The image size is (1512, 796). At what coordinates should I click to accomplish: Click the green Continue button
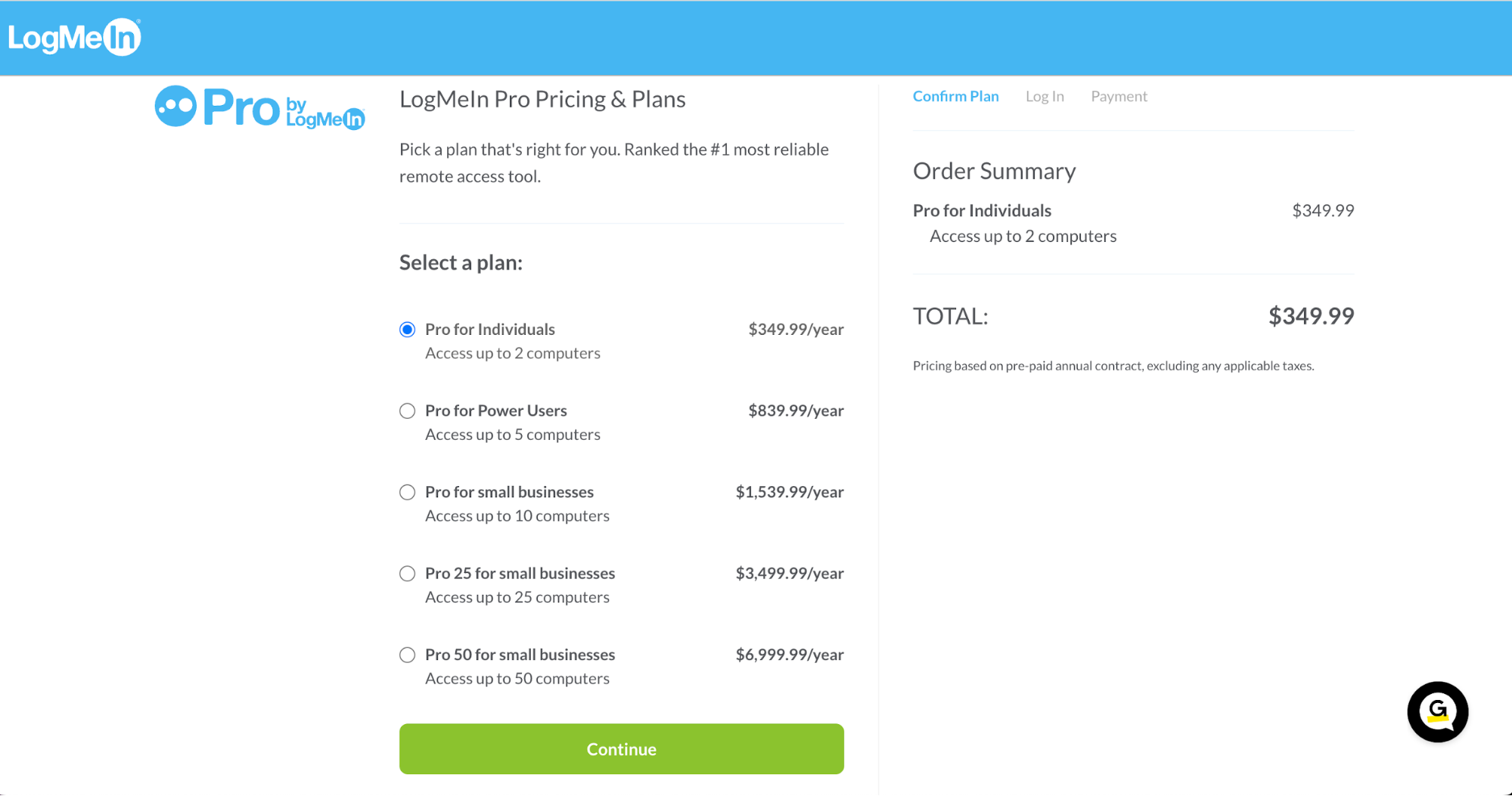click(x=622, y=749)
